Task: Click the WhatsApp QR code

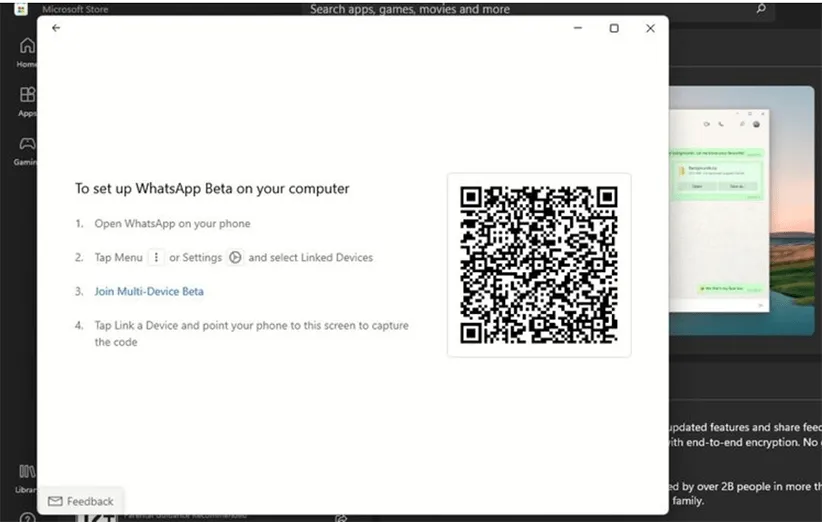Action: (x=538, y=265)
